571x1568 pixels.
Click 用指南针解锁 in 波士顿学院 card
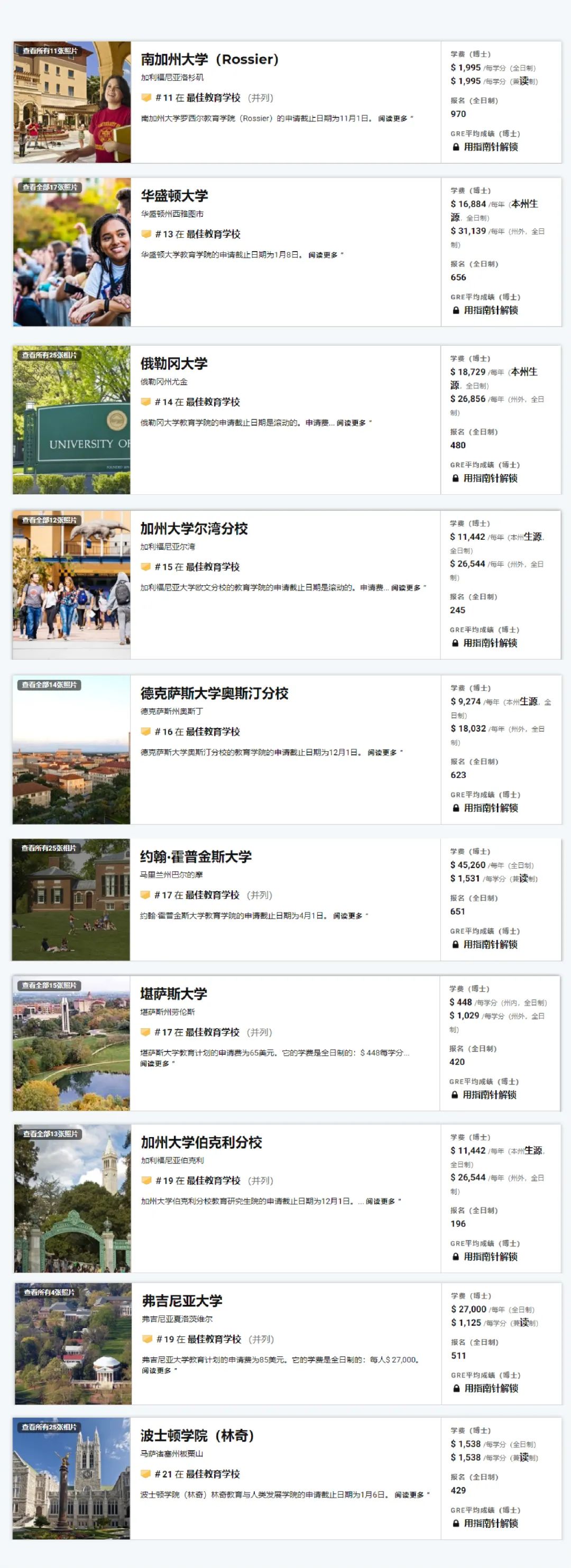pyautogui.click(x=491, y=1523)
